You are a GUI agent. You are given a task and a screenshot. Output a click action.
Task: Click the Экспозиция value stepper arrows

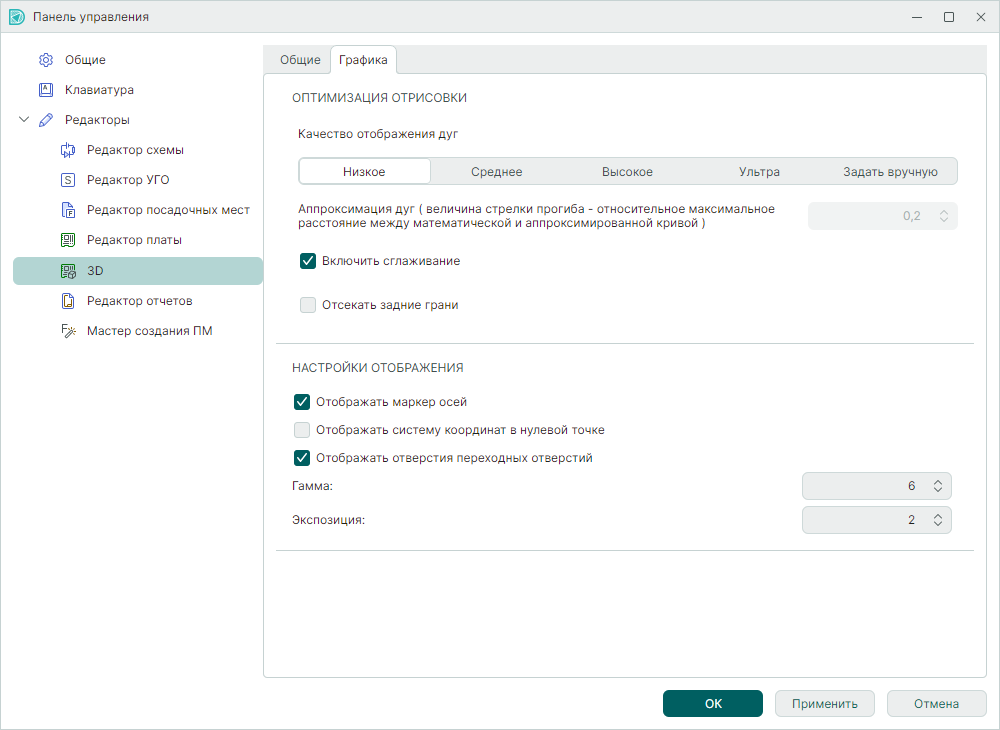[938, 520]
